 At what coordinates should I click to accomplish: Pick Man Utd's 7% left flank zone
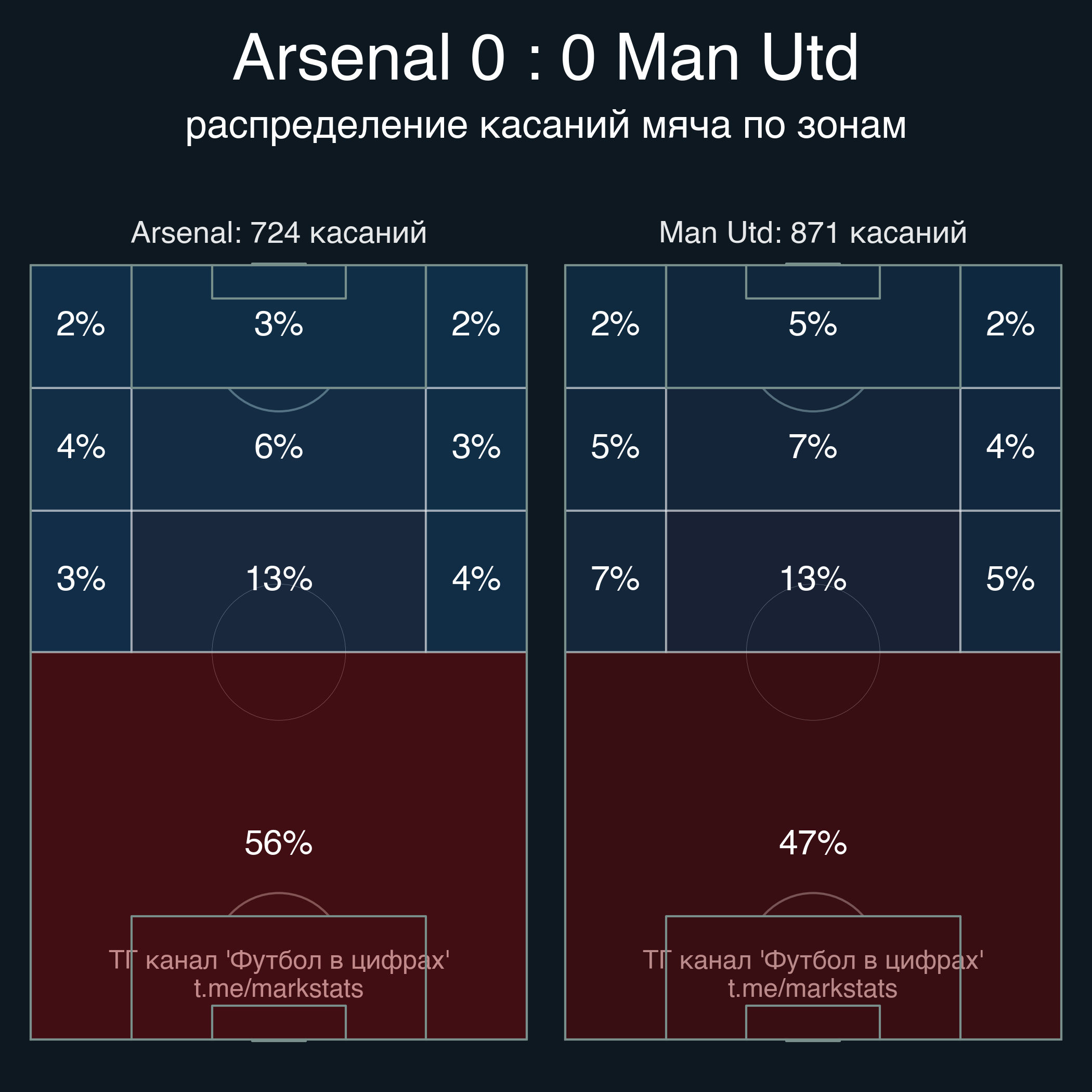[615, 578]
